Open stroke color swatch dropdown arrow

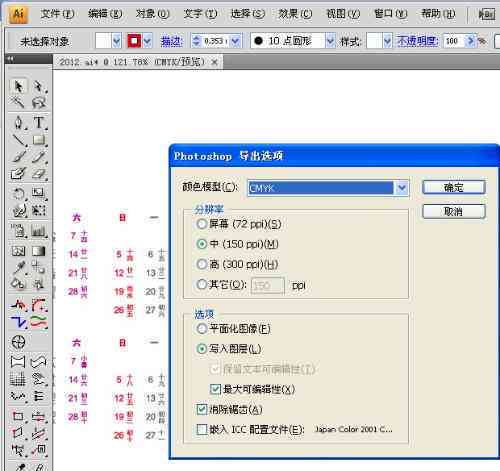pyautogui.click(x=147, y=41)
